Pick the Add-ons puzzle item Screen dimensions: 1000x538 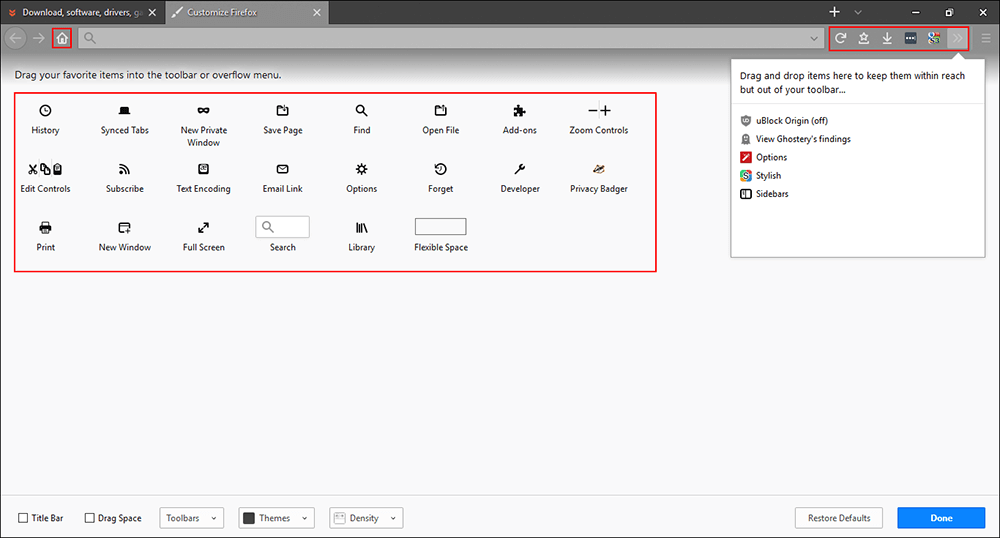(x=520, y=120)
